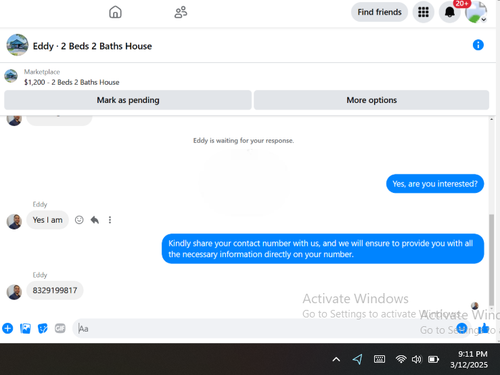The image size is (500, 375).
Task: Click Eddy's listing avatar in chat header
Action: (x=17, y=45)
